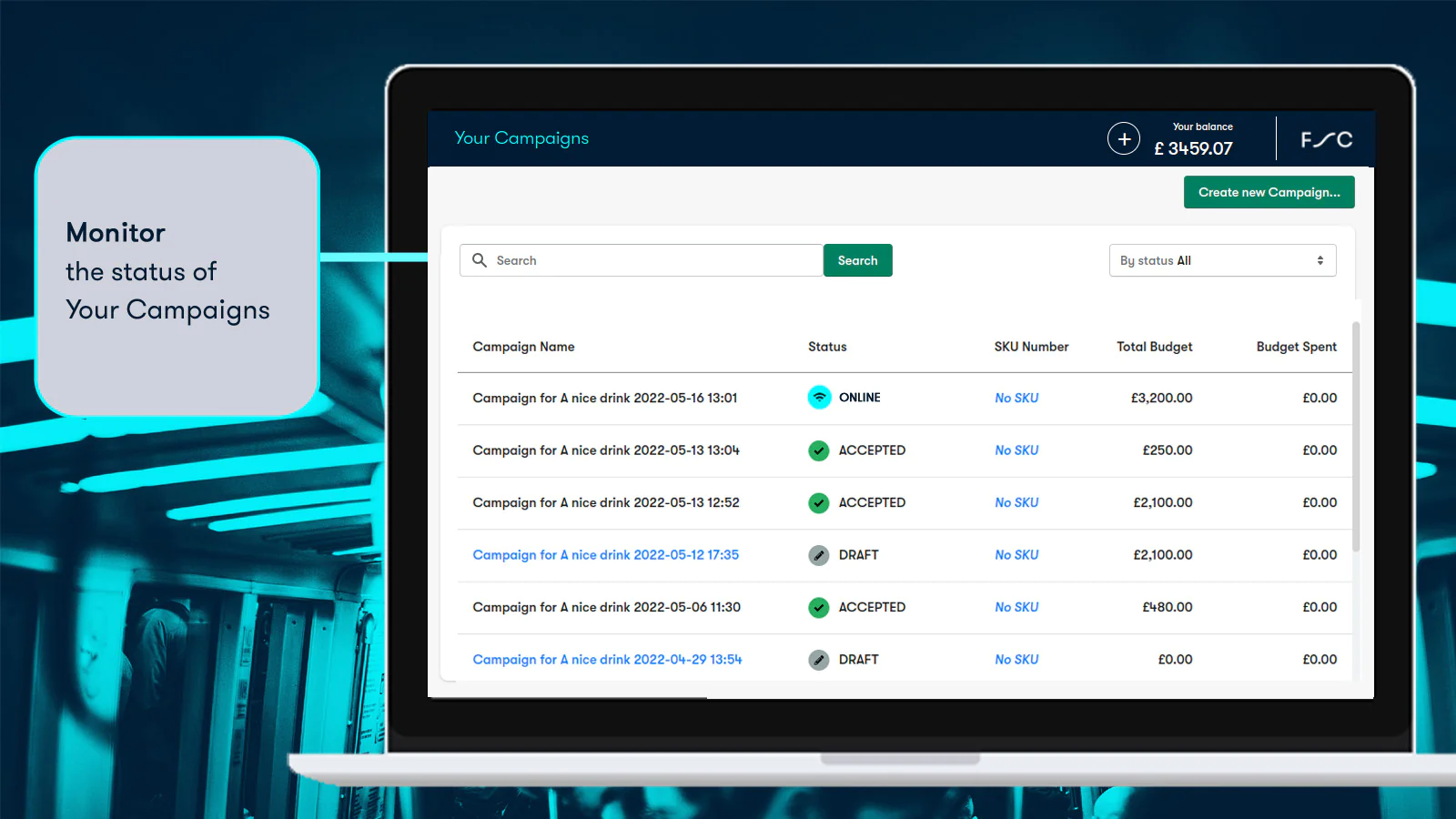Click No SKU link for £480.00 campaign
Image resolution: width=1456 pixels, height=819 pixels.
[x=1016, y=607]
